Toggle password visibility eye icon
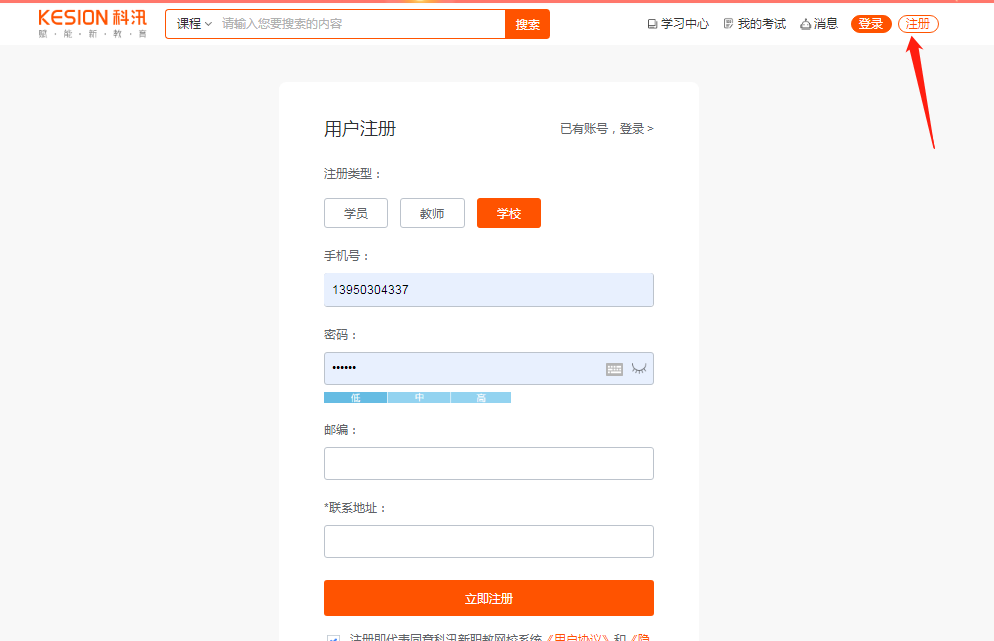 coord(639,369)
